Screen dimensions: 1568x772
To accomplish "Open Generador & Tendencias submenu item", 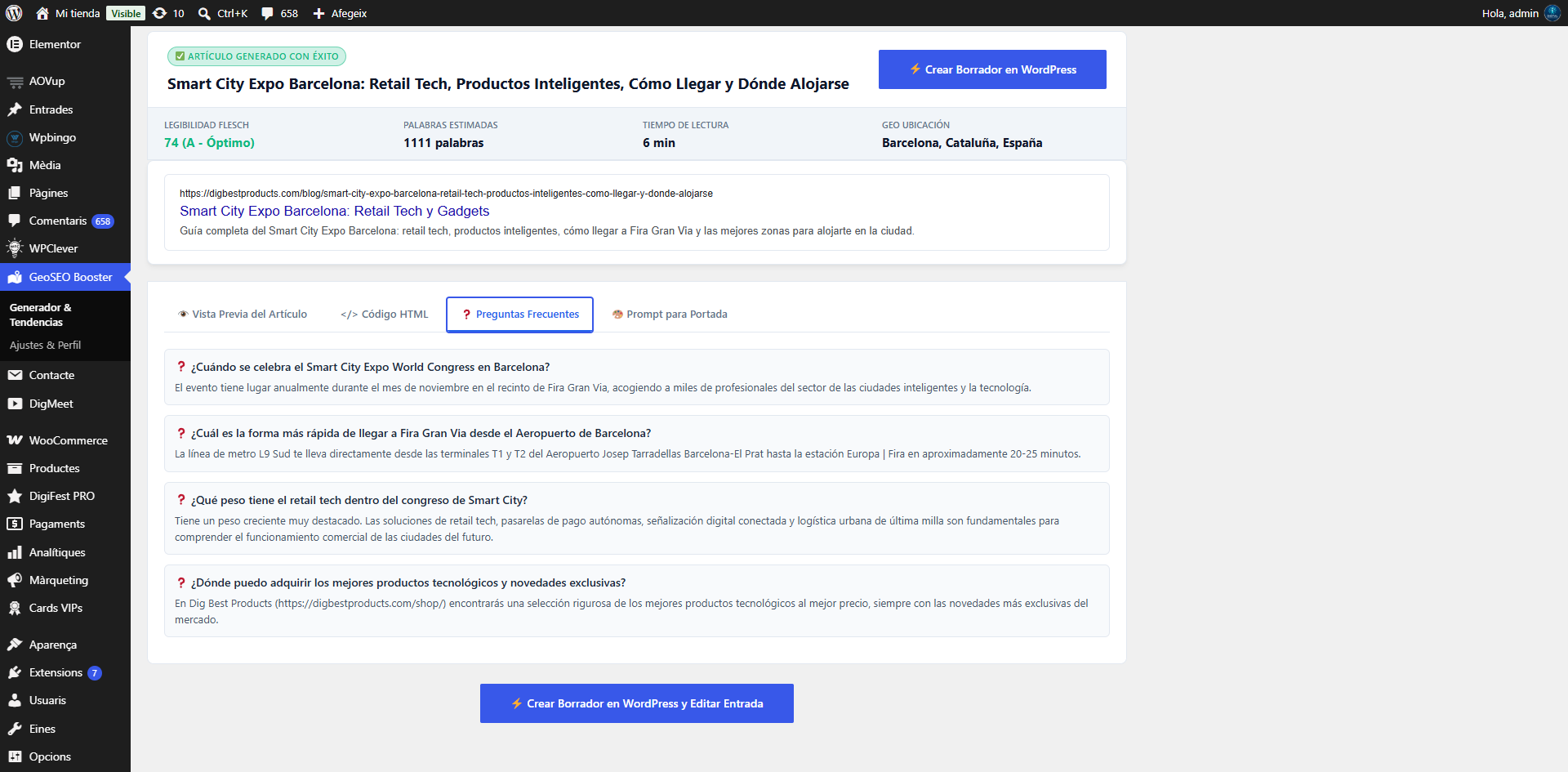I will pyautogui.click(x=65, y=315).
